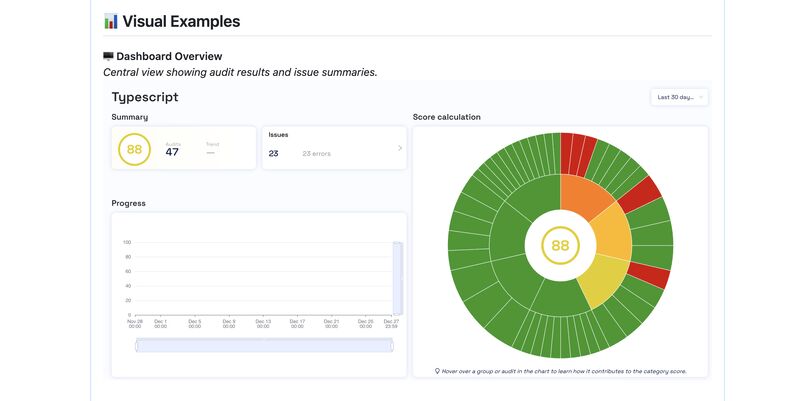
Task: Click the left handle of the timeline range slider
Action: [137, 346]
